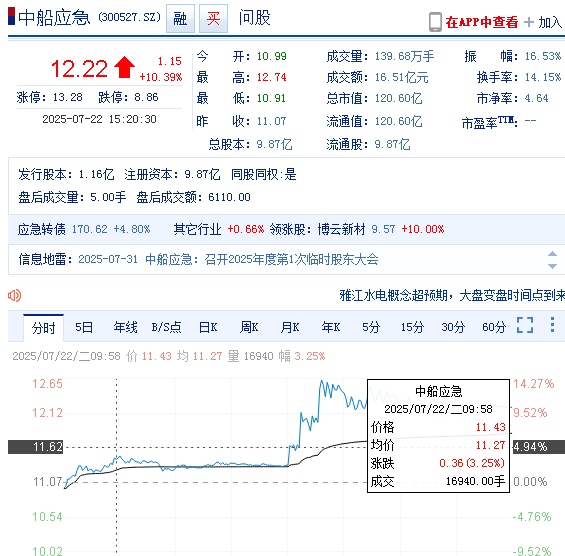Open 在APP中查看 link

pos(481,22)
